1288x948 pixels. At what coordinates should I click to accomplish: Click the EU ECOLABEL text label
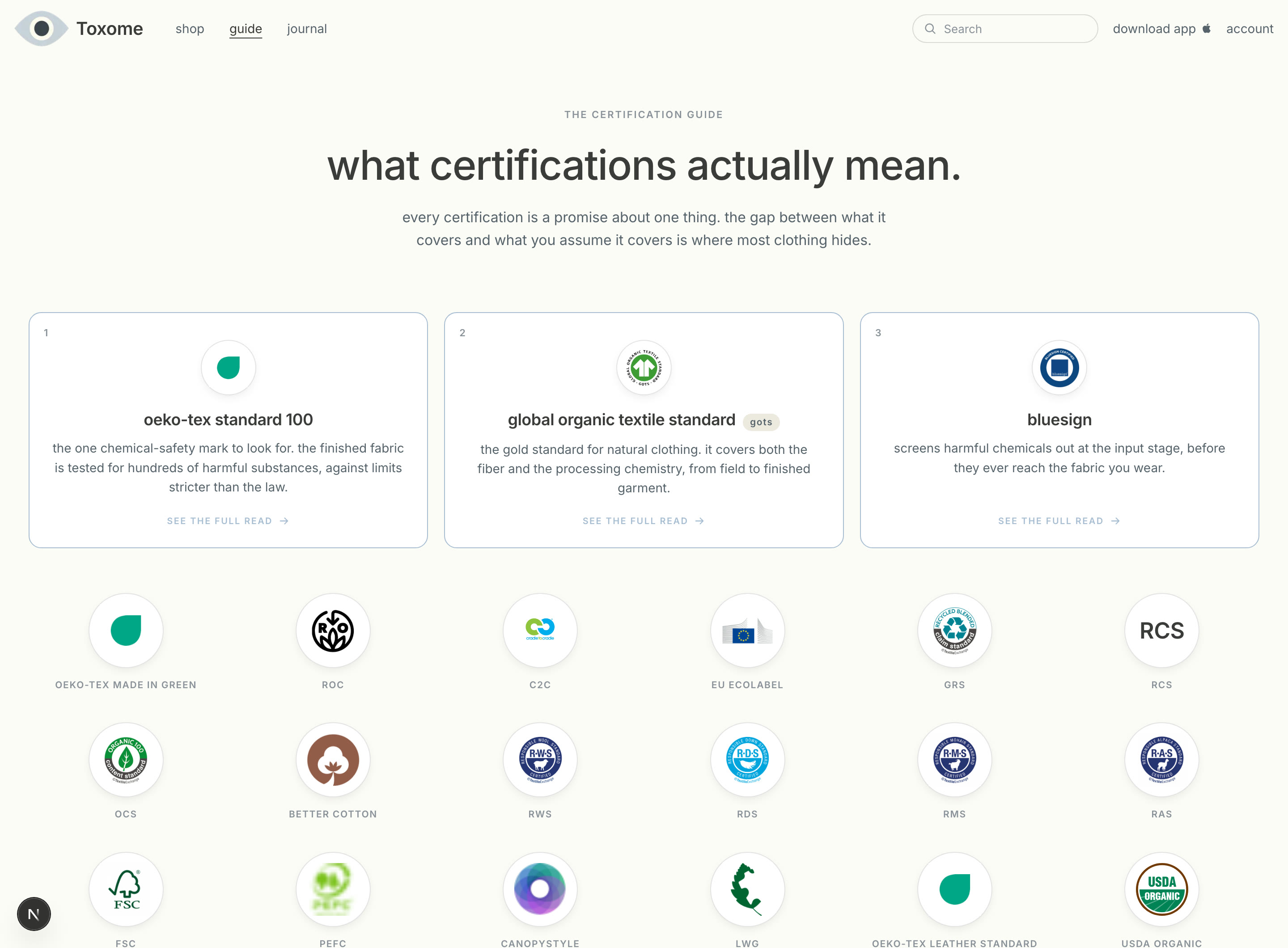point(747,685)
